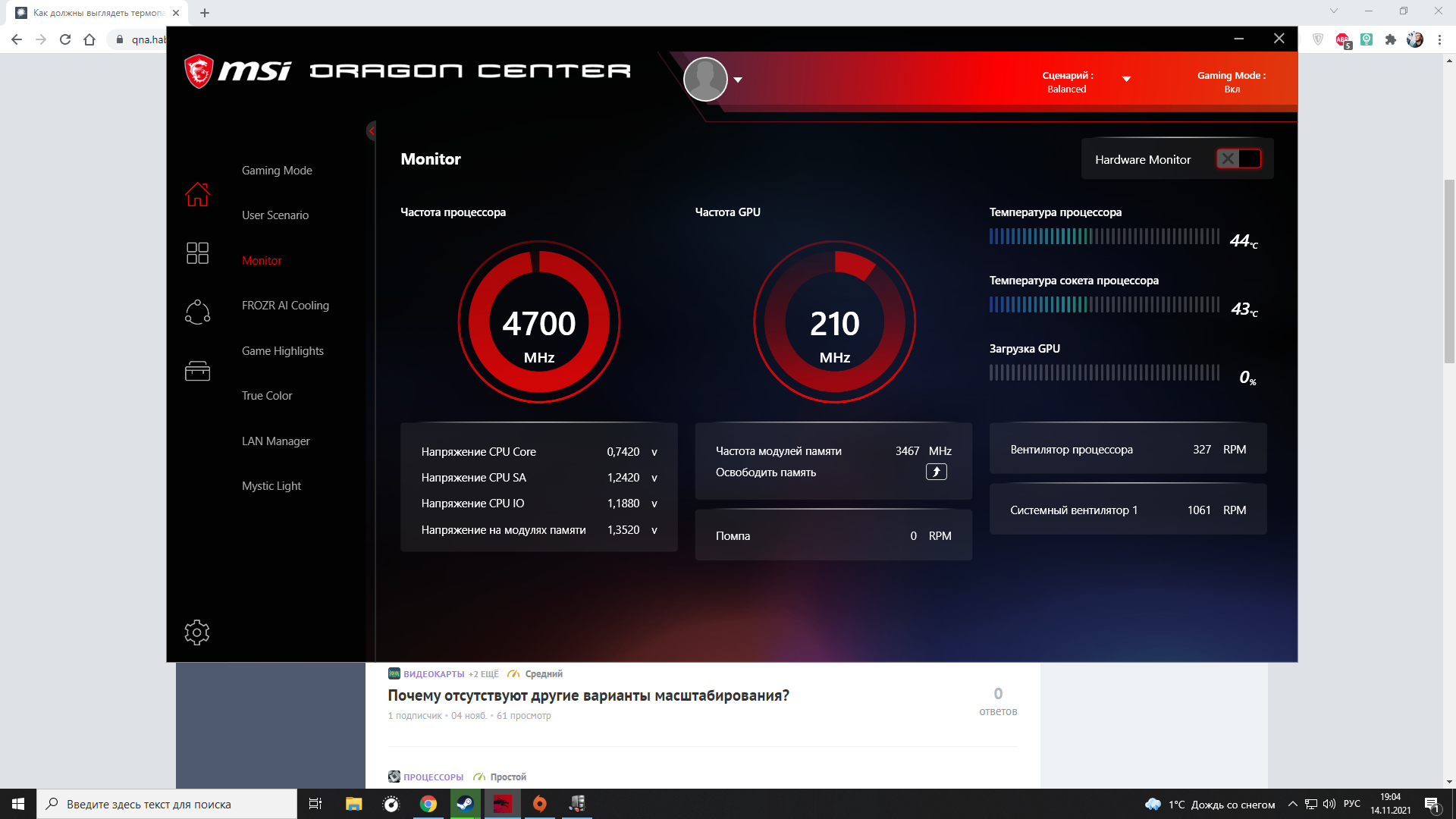This screenshot has height=819, width=1456.
Task: Select Mystic Light menu item
Action: (271, 486)
